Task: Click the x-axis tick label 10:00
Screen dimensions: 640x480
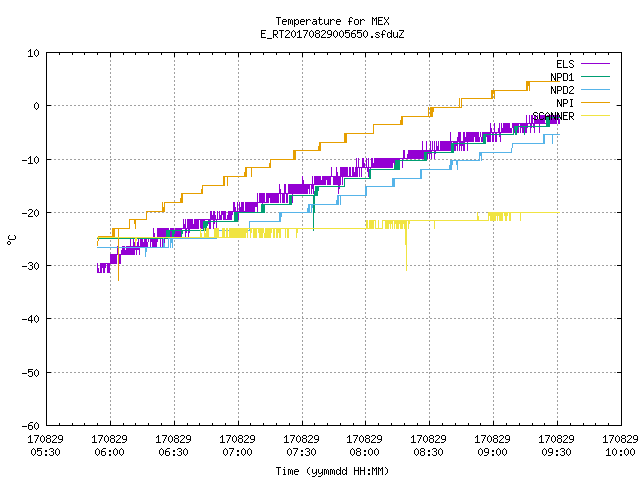Action: click(x=620, y=452)
